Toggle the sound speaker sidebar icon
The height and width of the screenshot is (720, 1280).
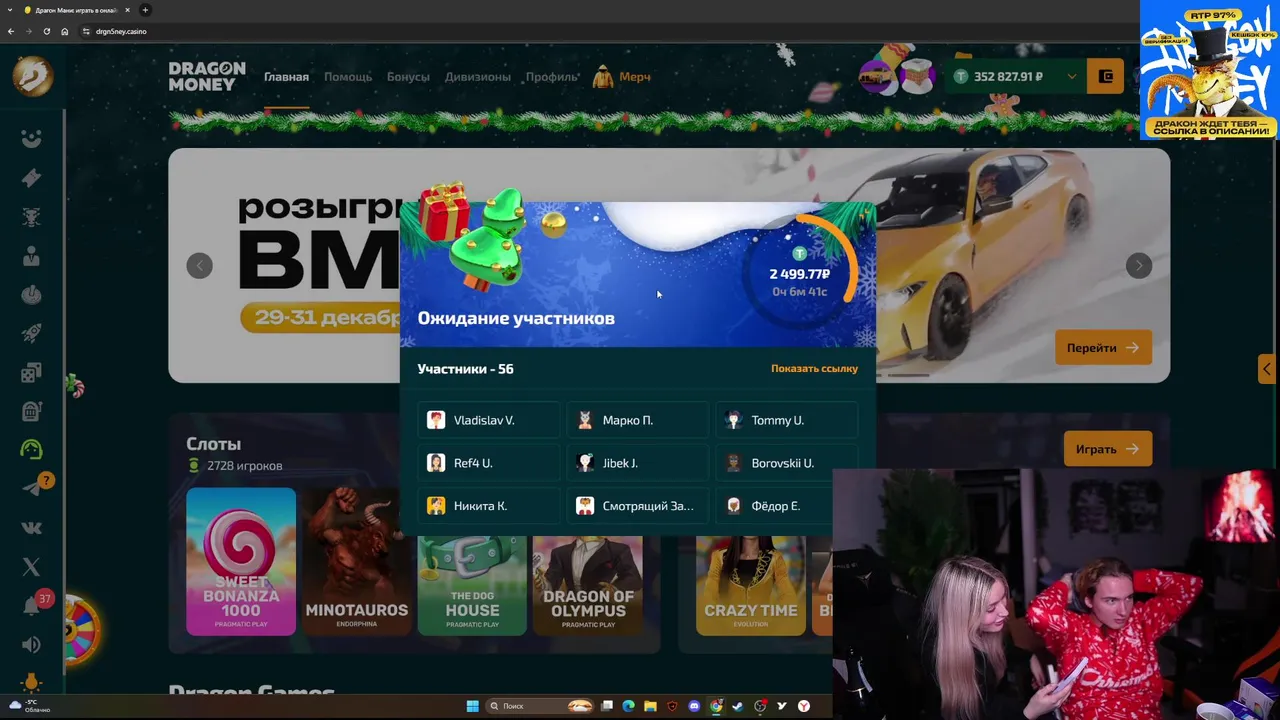click(x=31, y=645)
